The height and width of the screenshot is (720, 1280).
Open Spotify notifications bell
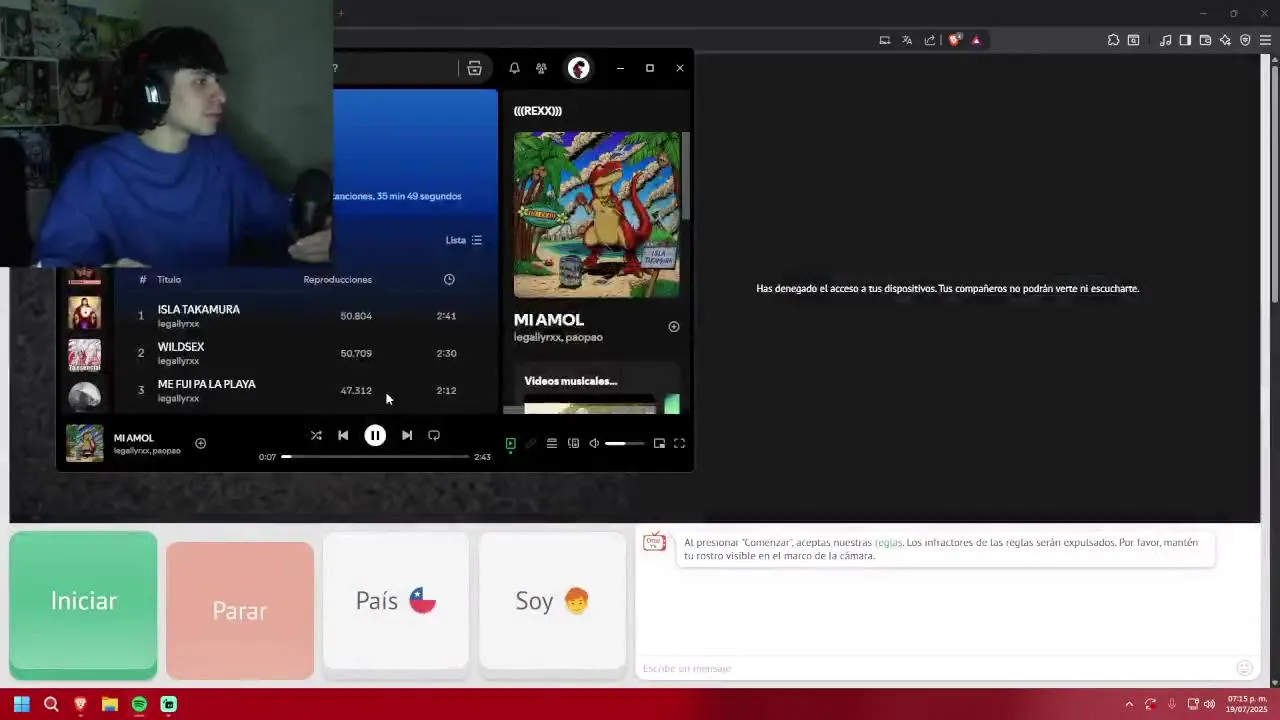(x=514, y=68)
